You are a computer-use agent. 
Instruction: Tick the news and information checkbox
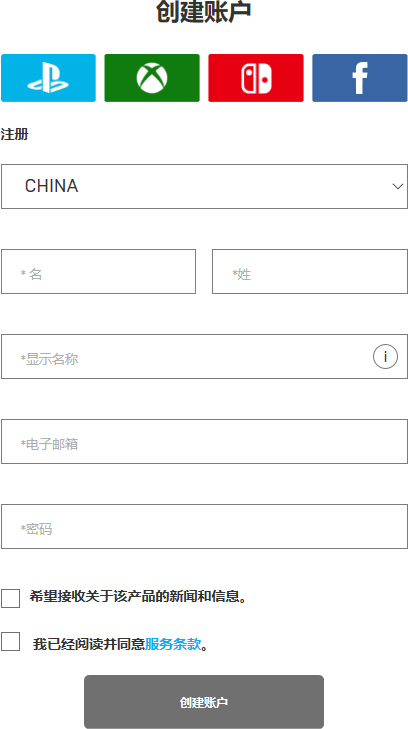point(10,598)
